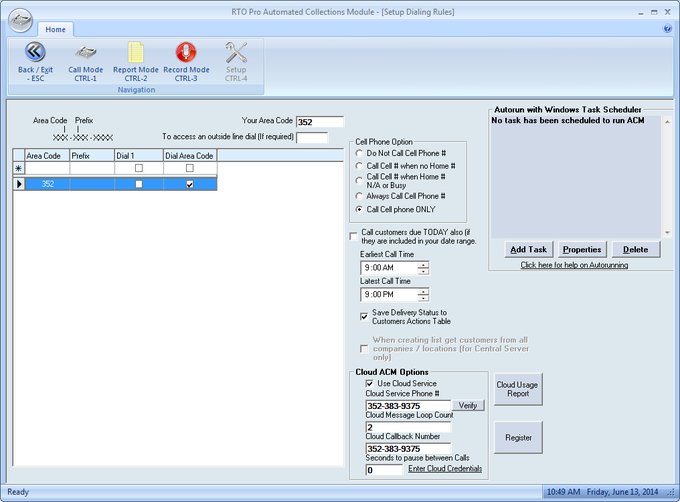Uncheck Dial Area Code for 352 row
The image size is (680, 502).
190,184
